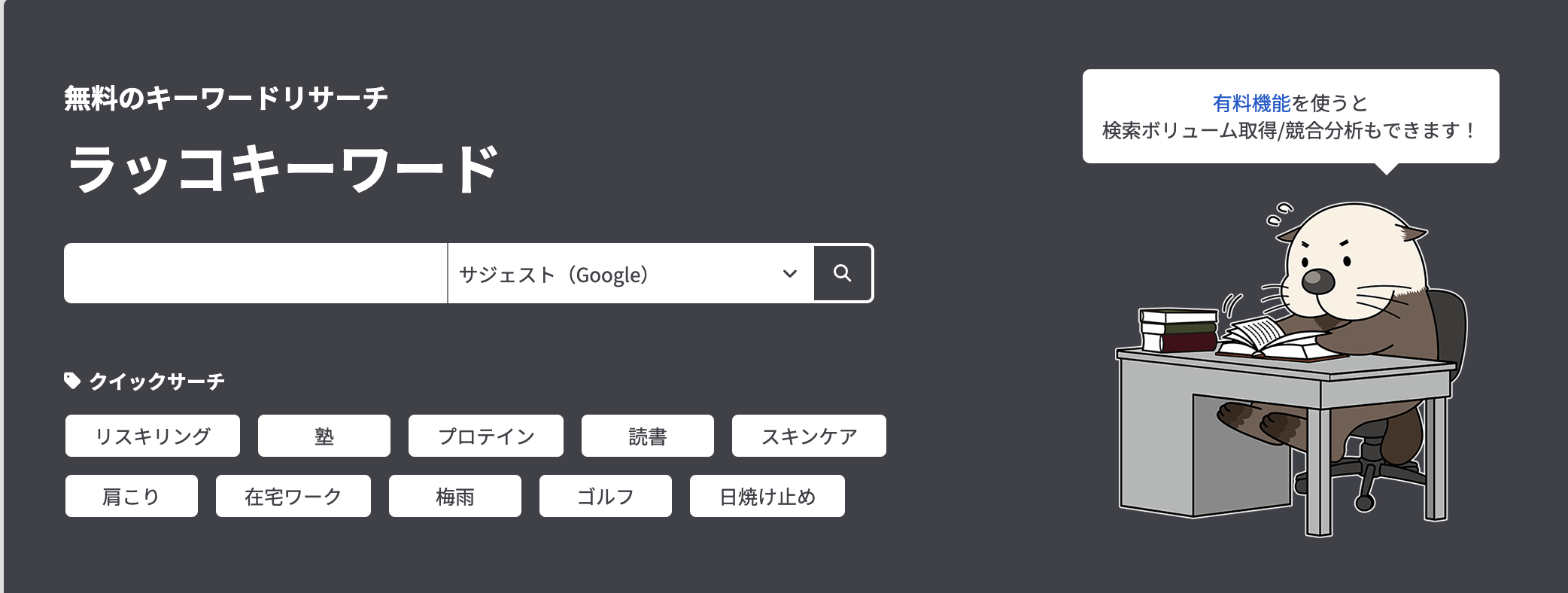Open the 有料機能 link
Image resolution: width=1568 pixels, height=593 pixels.
click(1250, 103)
